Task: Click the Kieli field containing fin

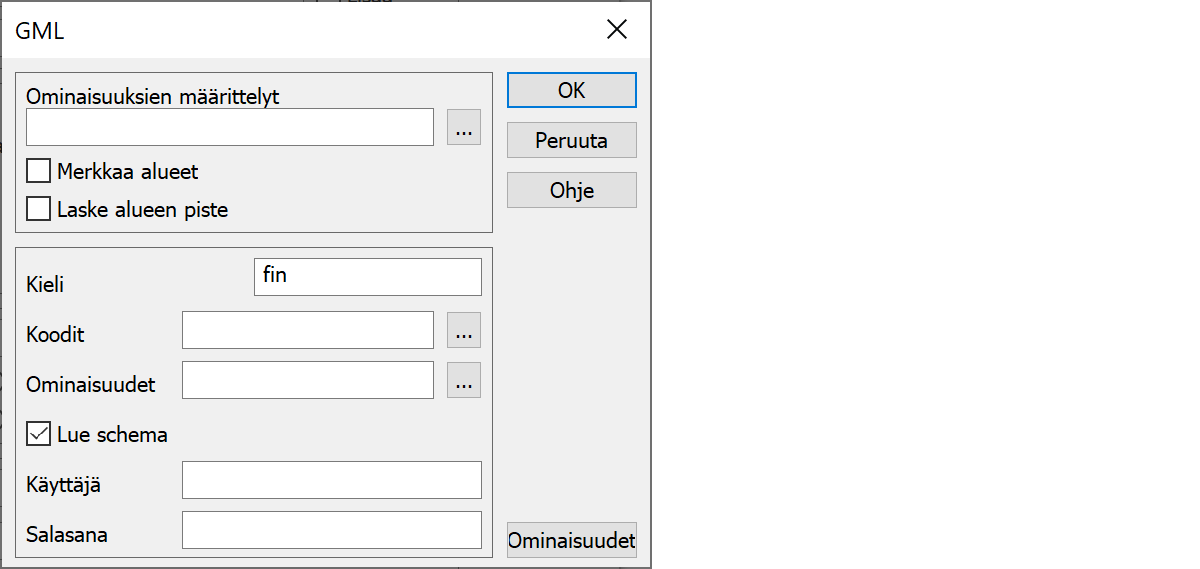Action: click(367, 277)
